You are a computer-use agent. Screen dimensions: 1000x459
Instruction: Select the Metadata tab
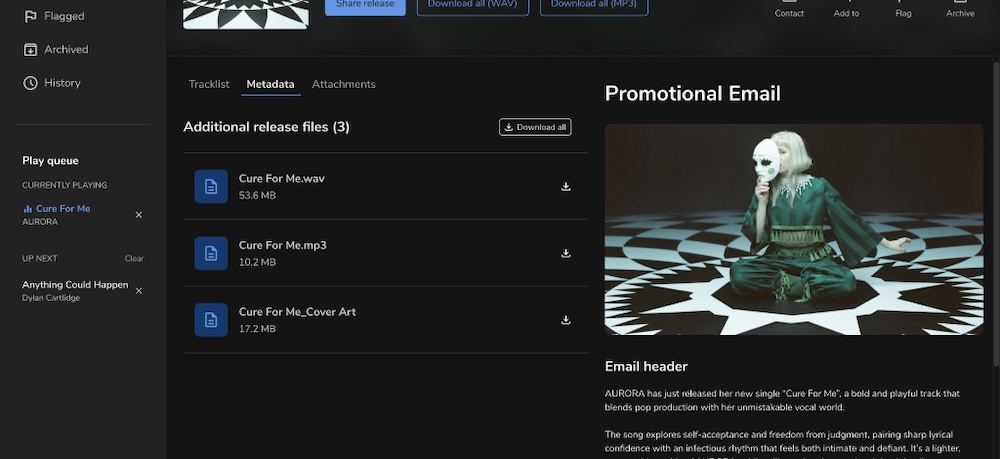tap(270, 84)
